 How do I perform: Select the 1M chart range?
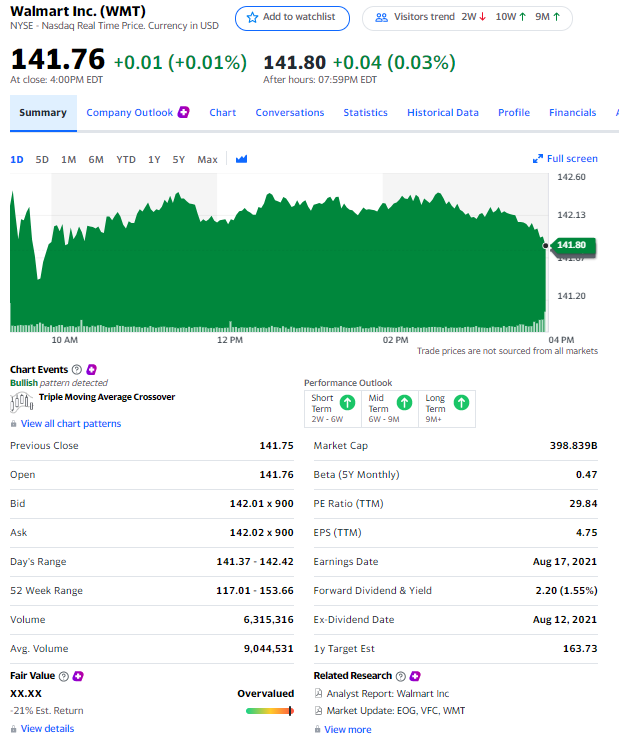[69, 159]
